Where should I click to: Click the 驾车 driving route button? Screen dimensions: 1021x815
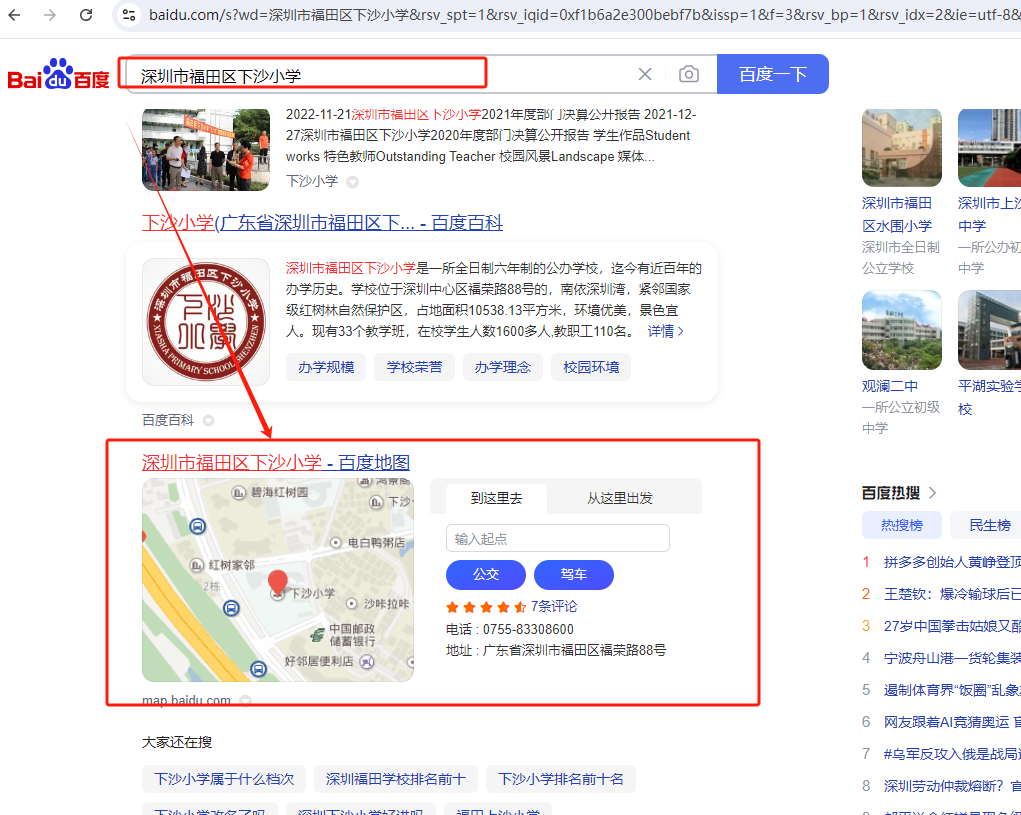tap(574, 574)
